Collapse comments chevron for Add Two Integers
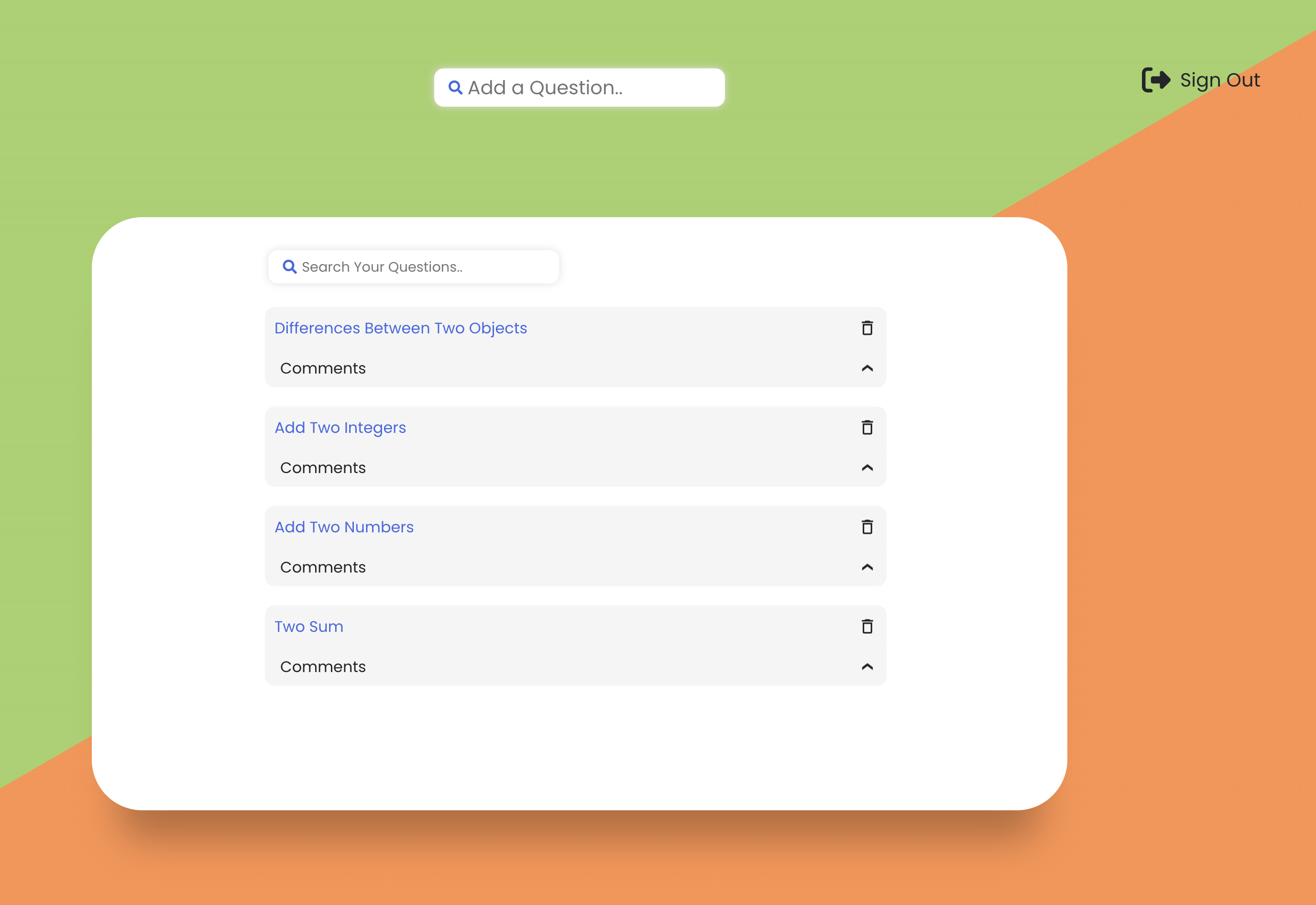 point(866,467)
